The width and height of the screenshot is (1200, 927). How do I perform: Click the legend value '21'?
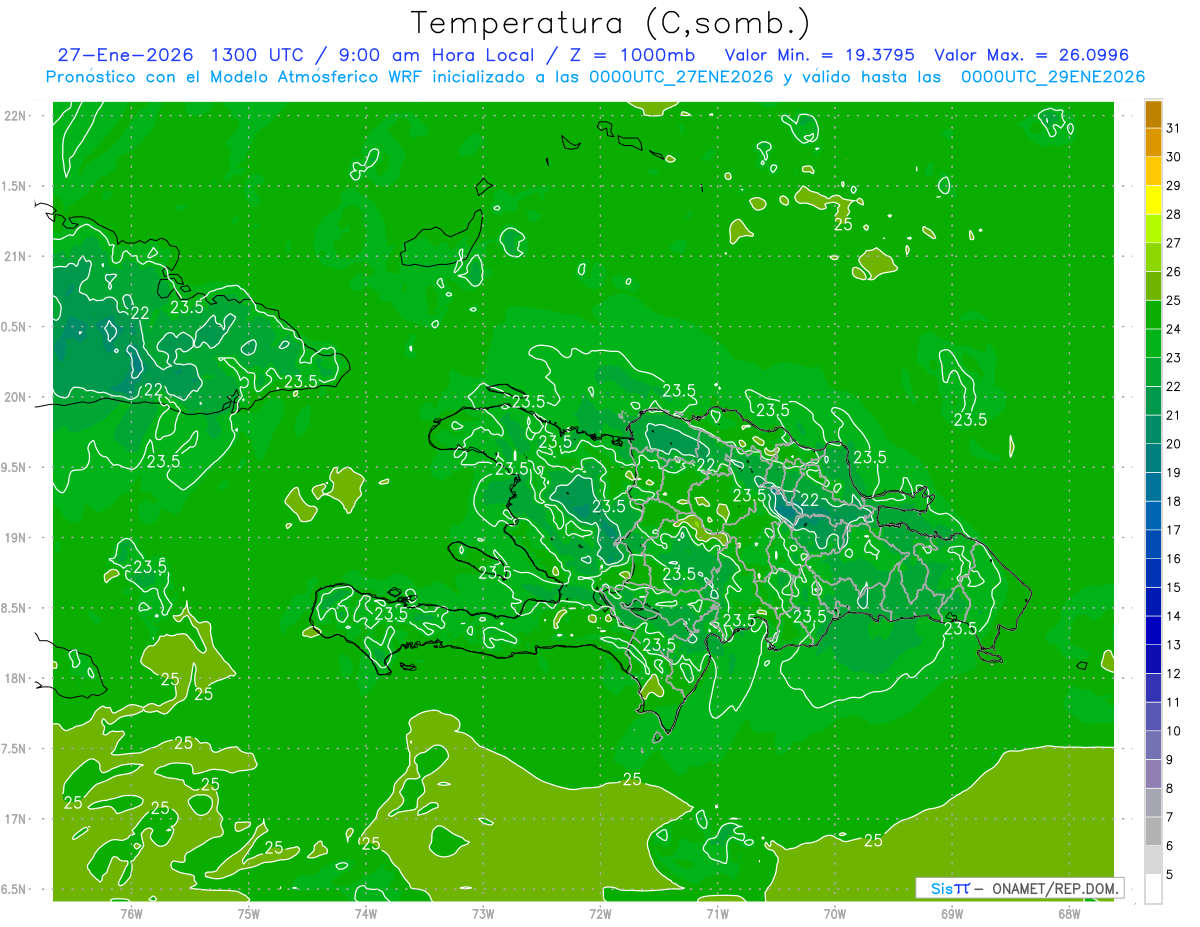point(1173,415)
